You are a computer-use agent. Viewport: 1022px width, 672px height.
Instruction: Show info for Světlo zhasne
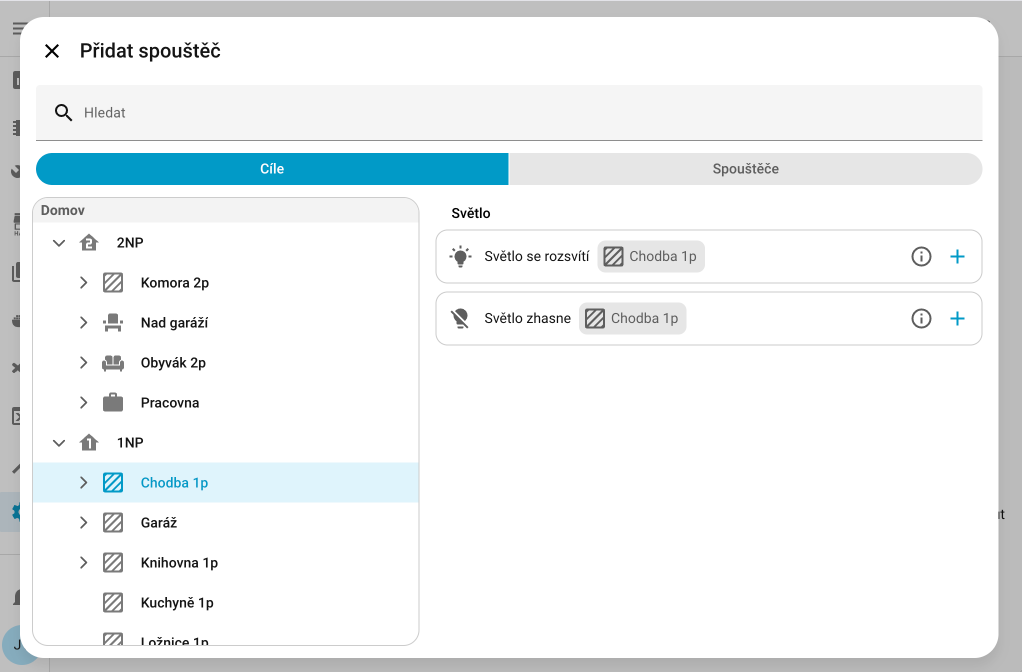point(921,319)
